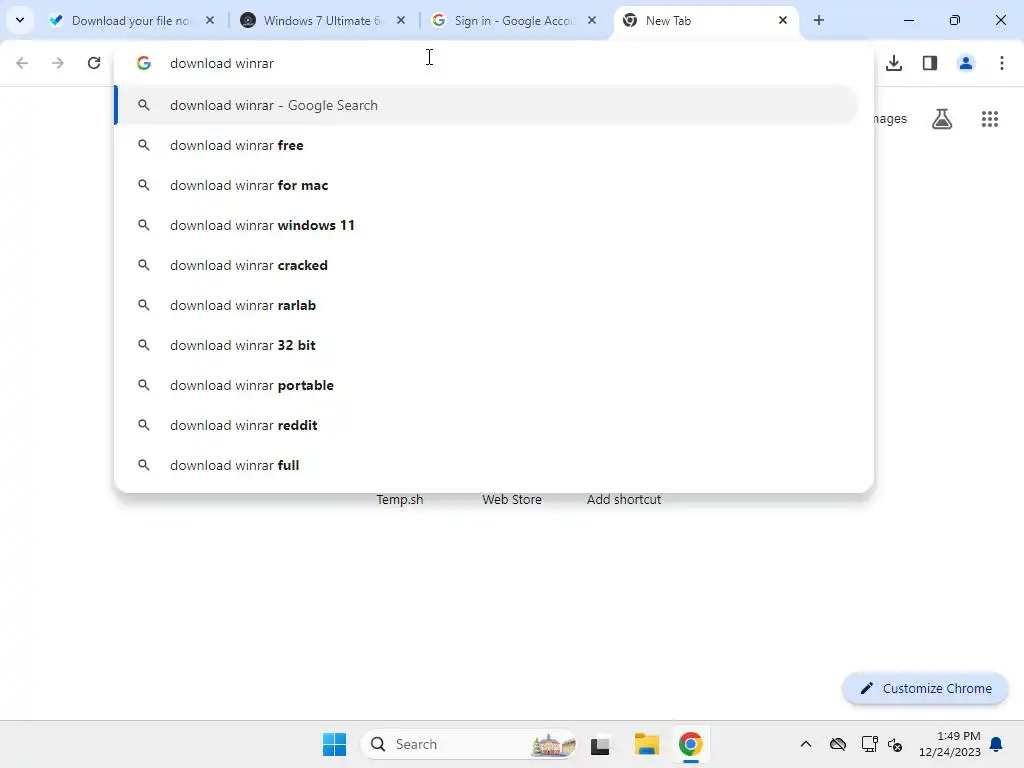1024x768 pixels.
Task: Click the address bar text 'download winrar'
Action: [221, 63]
